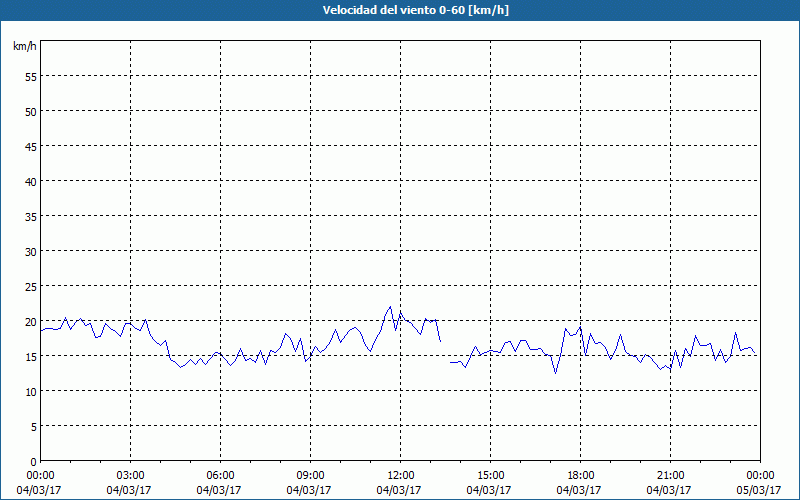Click the "06:00" time axis label
Viewport: 800px width, 500px height.
click(x=220, y=476)
